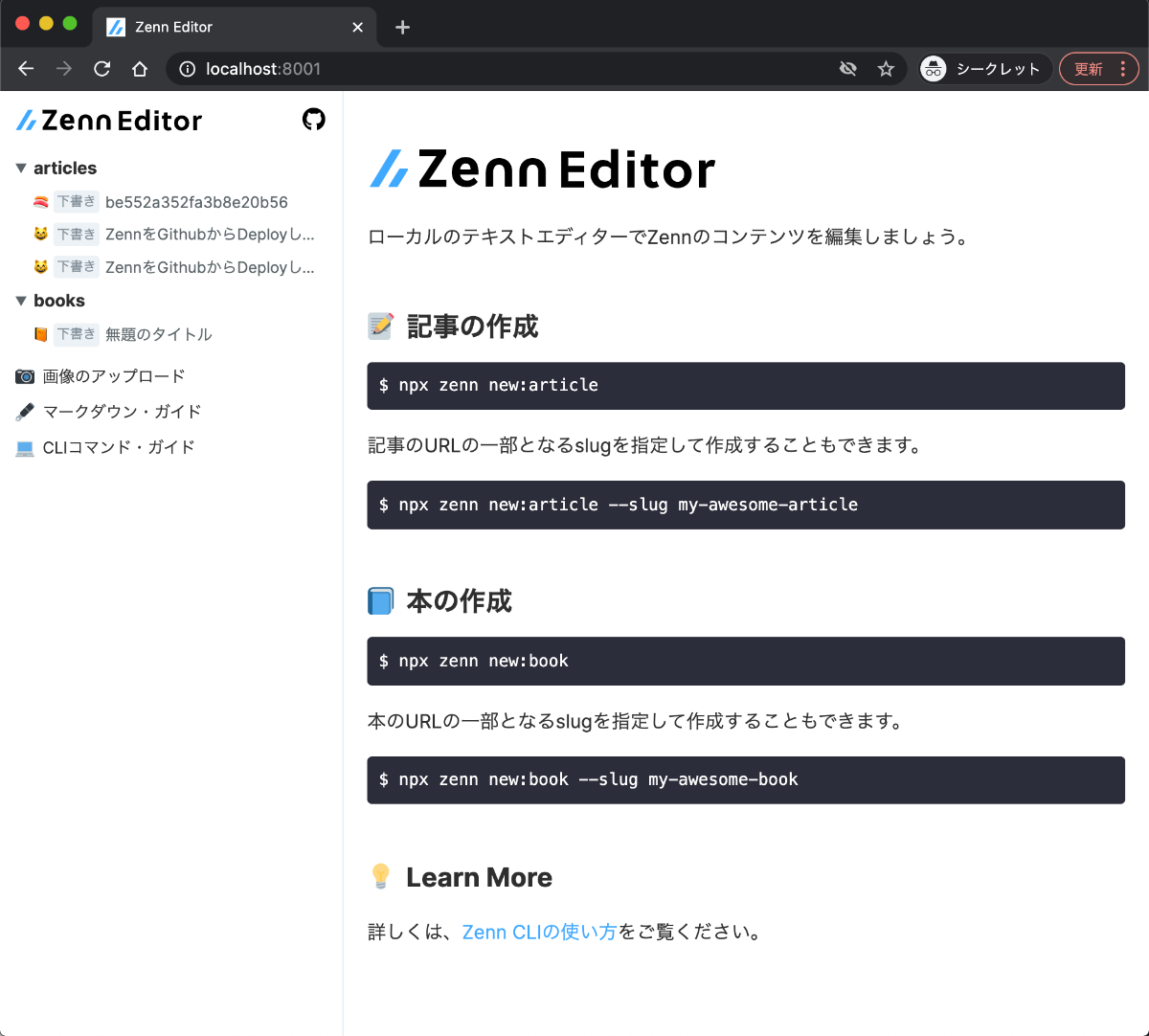
Task: Click the 本の作成 heading
Action: (x=460, y=601)
